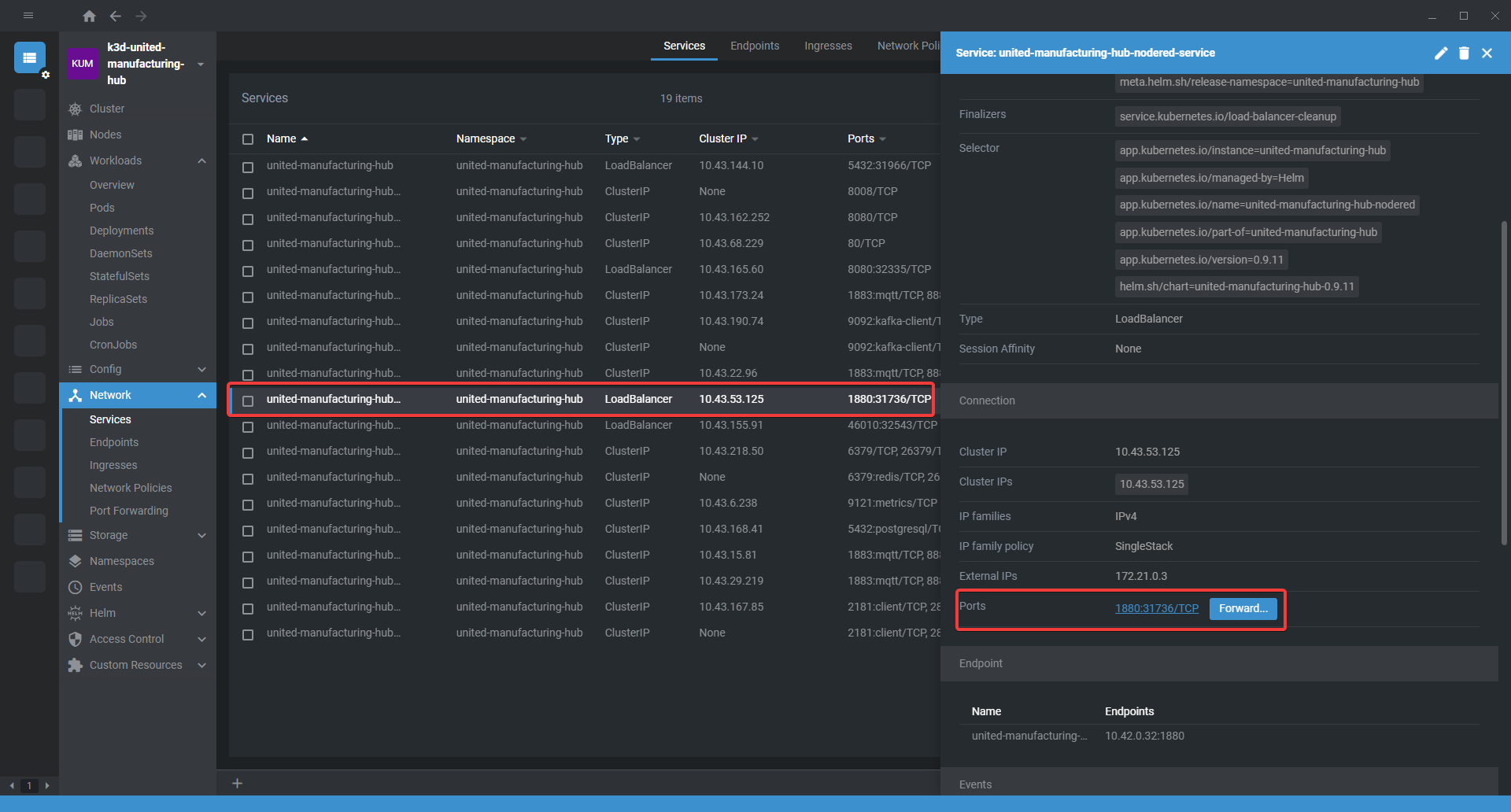Open the hamburger menu in the title bar
This screenshot has height=812, width=1511.
(28, 15)
